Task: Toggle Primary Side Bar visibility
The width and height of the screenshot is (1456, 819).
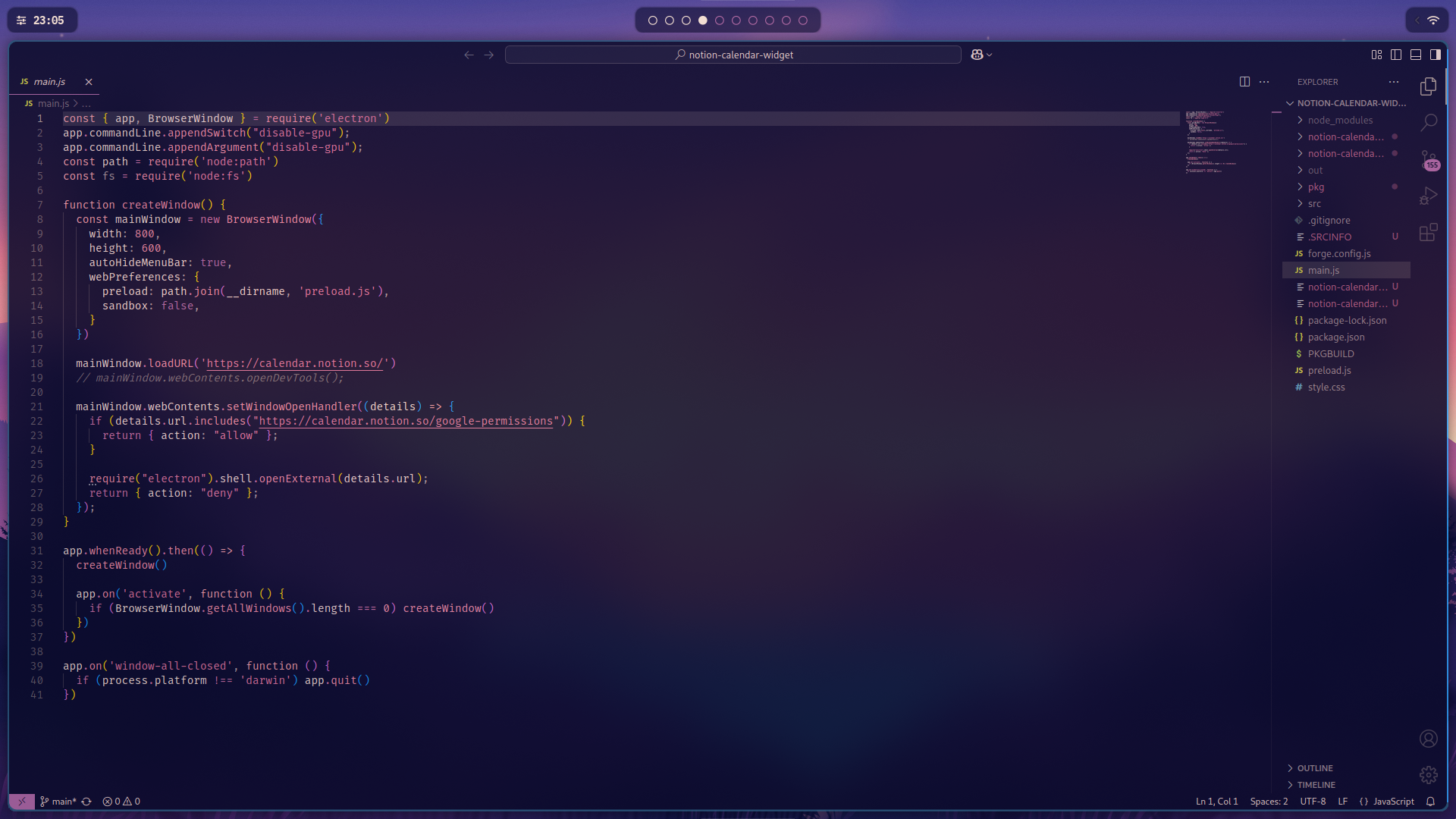Action: coord(1396,55)
